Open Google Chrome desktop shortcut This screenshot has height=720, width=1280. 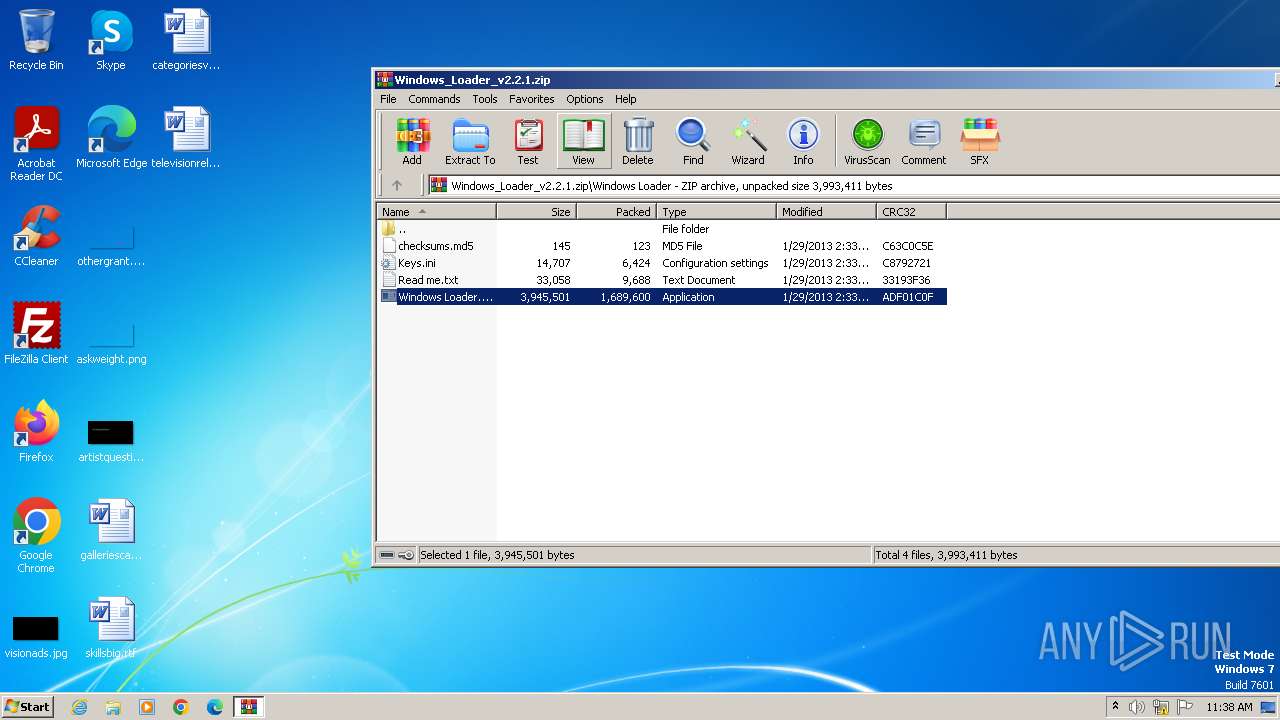pos(36,536)
